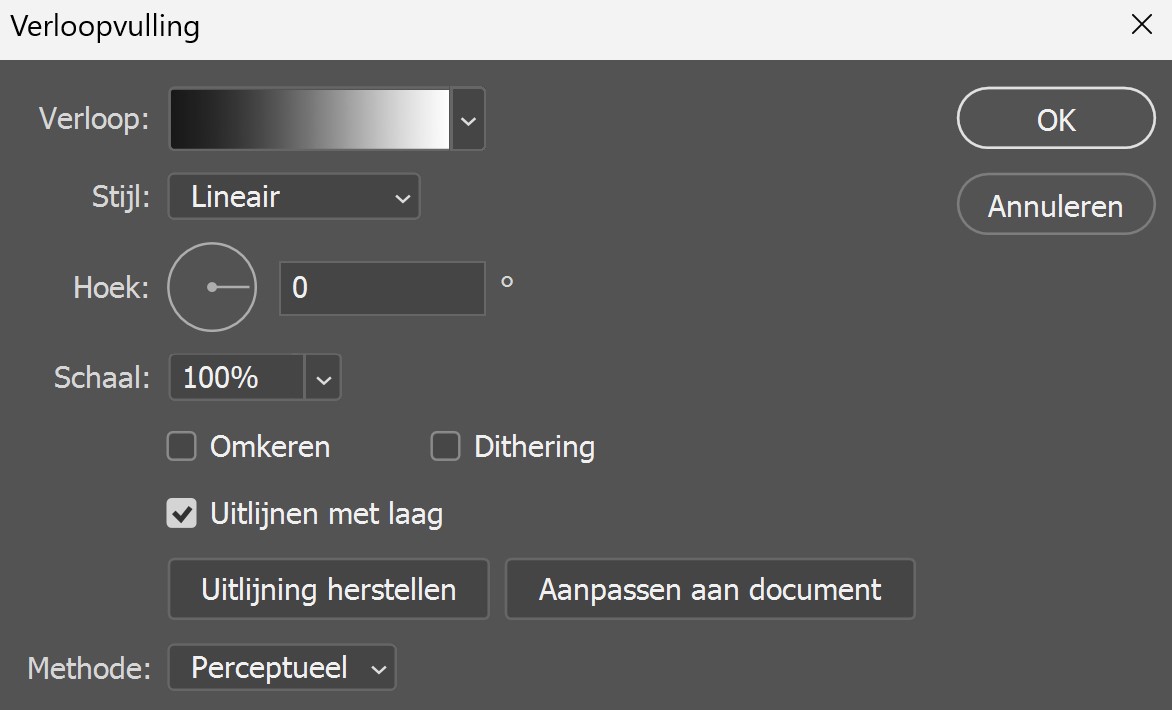The height and width of the screenshot is (710, 1172).
Task: Enable the Dithering checkbox
Action: coord(445,446)
